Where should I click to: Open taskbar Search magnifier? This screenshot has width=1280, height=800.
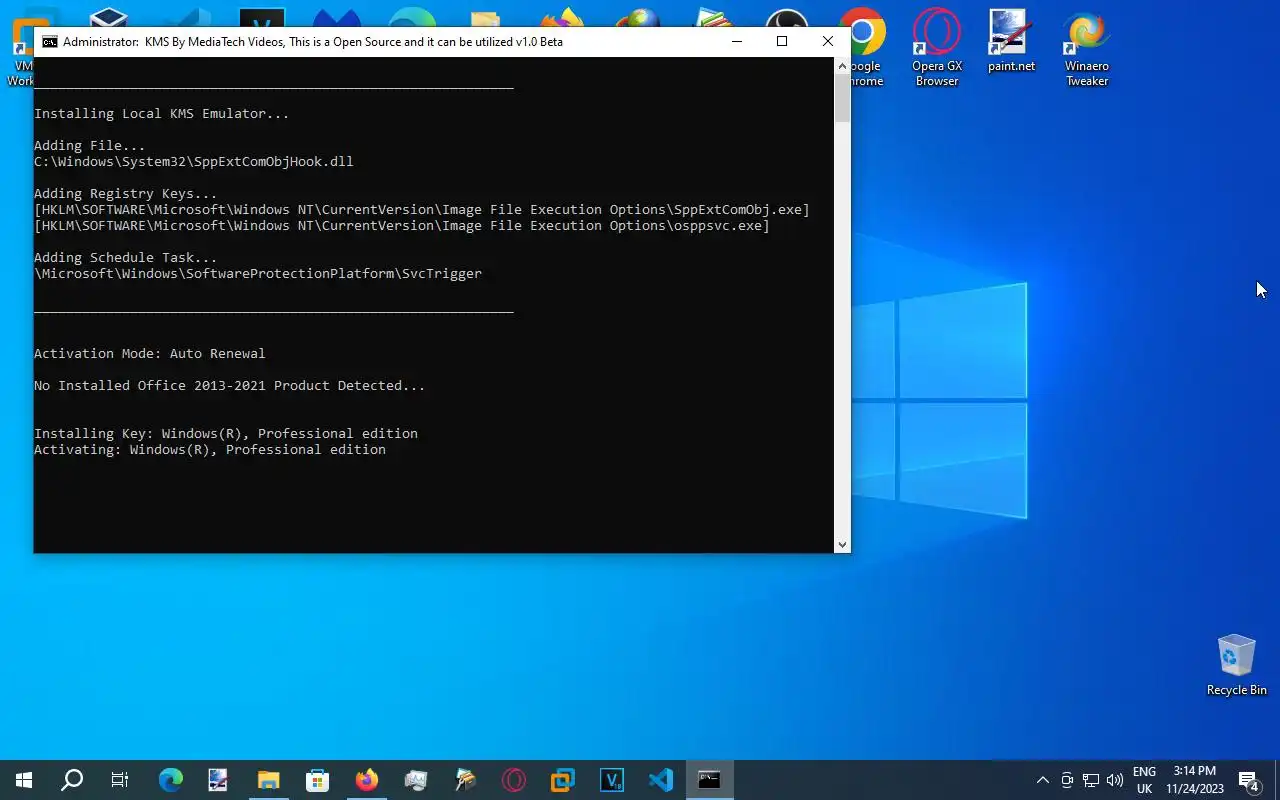coord(72,780)
